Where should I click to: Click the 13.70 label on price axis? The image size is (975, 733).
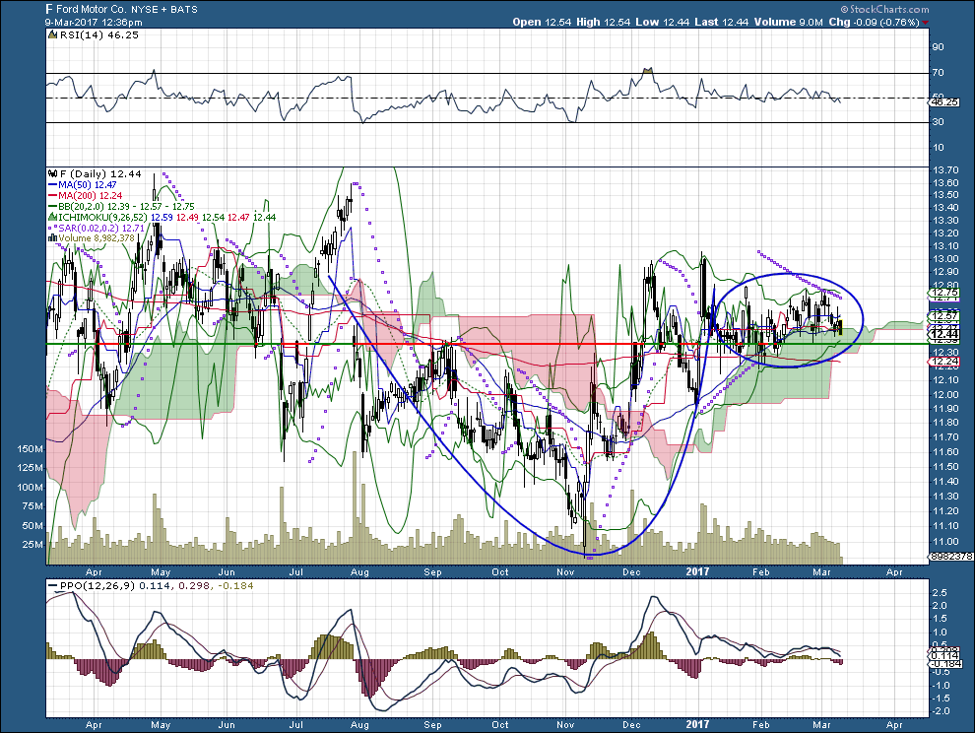pos(944,170)
